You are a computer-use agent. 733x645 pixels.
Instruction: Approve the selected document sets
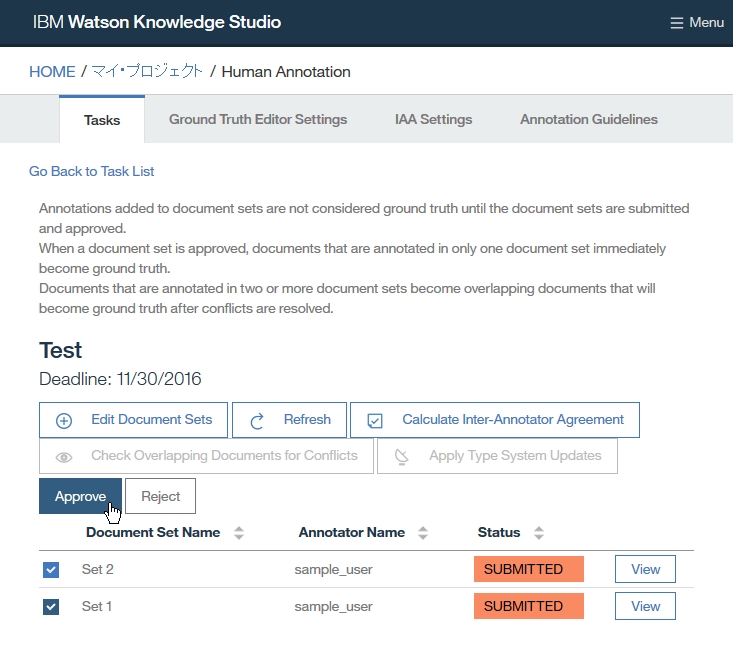[x=80, y=496]
